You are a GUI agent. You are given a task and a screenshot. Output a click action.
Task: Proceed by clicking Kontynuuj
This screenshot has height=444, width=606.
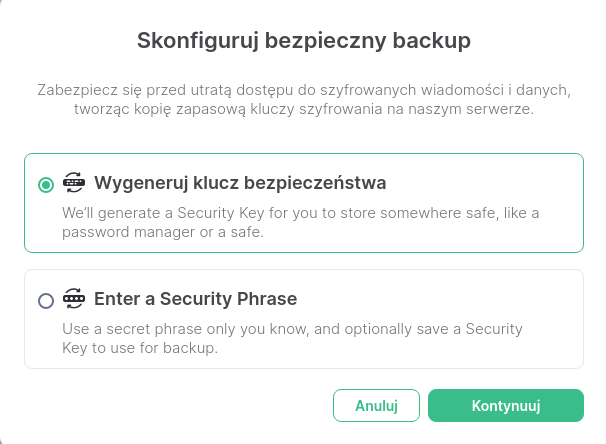(506, 405)
